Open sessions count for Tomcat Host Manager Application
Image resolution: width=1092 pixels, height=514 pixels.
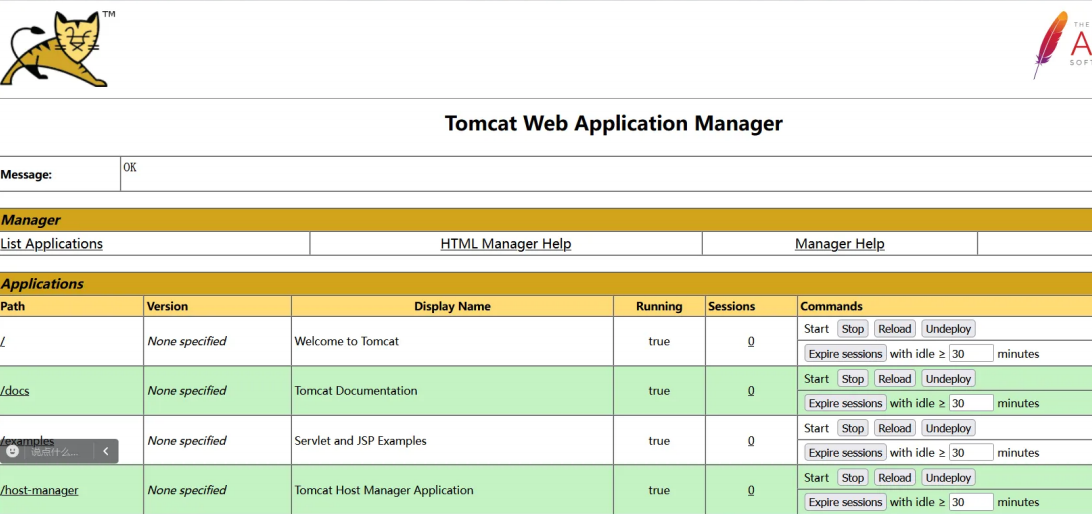coord(751,490)
